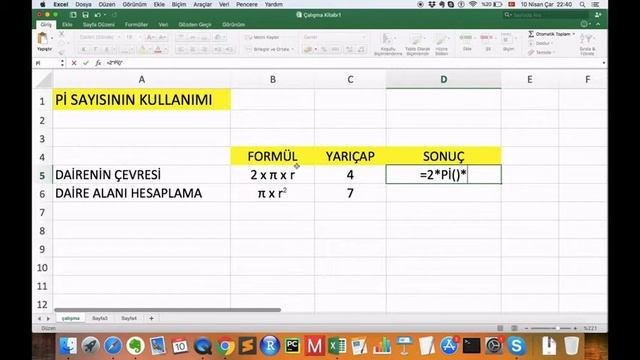The width and height of the screenshot is (640, 360).
Task: Click the Ekle cells icon in ribbon
Action: (x=467, y=38)
